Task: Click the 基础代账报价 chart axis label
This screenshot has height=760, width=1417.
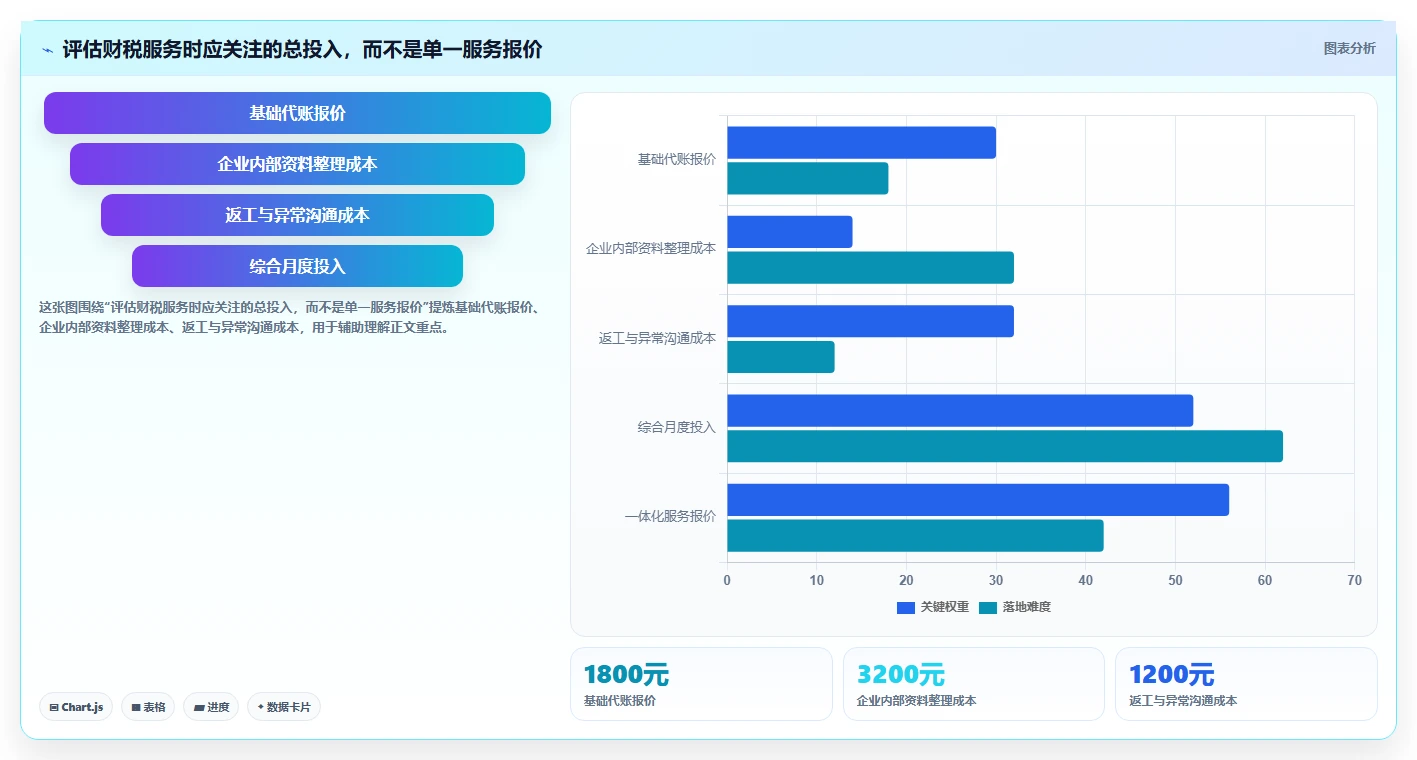Action: tap(677, 159)
